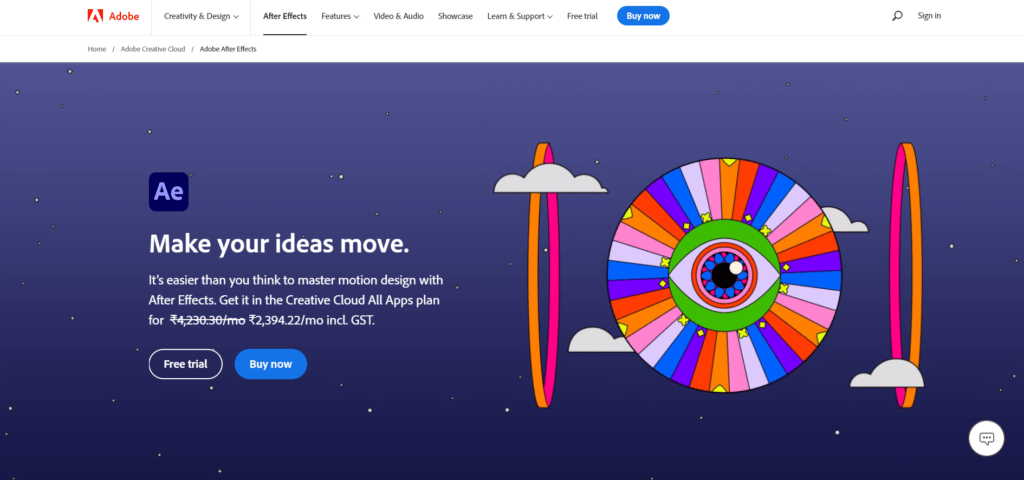The height and width of the screenshot is (480, 1024).
Task: Open the Video & Audio menu item
Action: coord(398,16)
